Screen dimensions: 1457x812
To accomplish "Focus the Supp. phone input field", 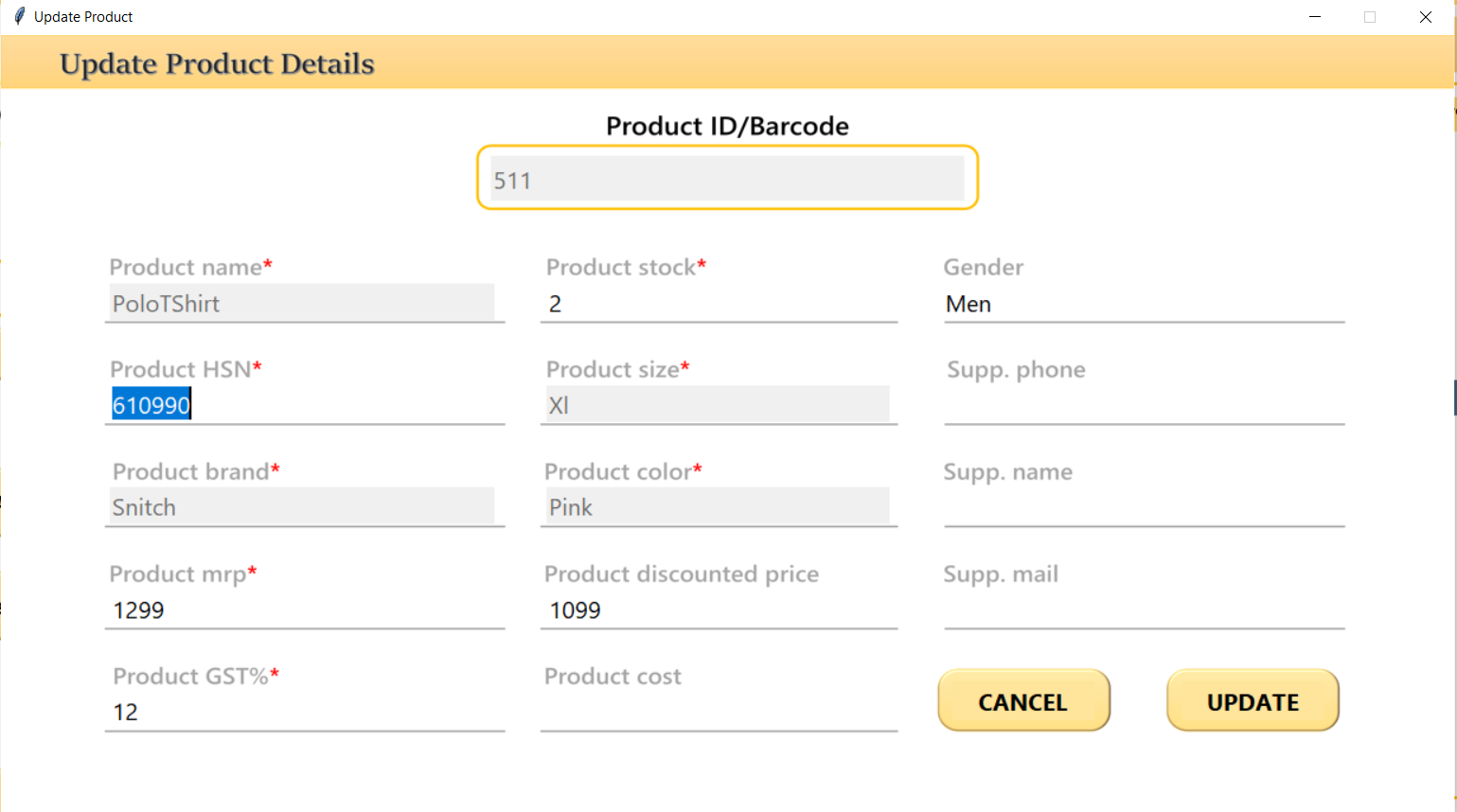I will pos(1145,405).
